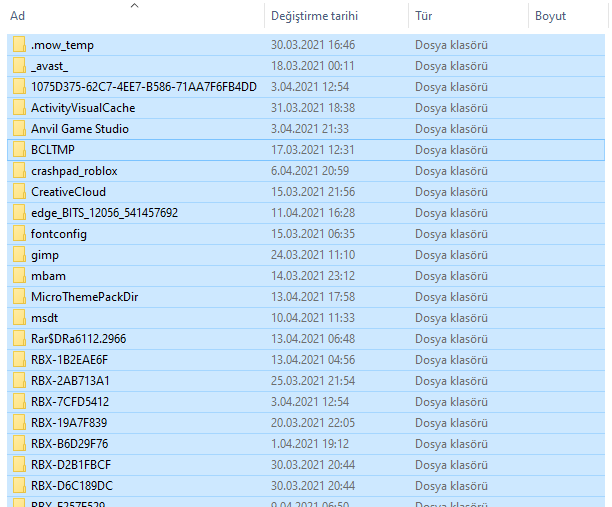This screenshot has width=612, height=507.
Task: Select the msdt folder name
Action: tap(44, 318)
